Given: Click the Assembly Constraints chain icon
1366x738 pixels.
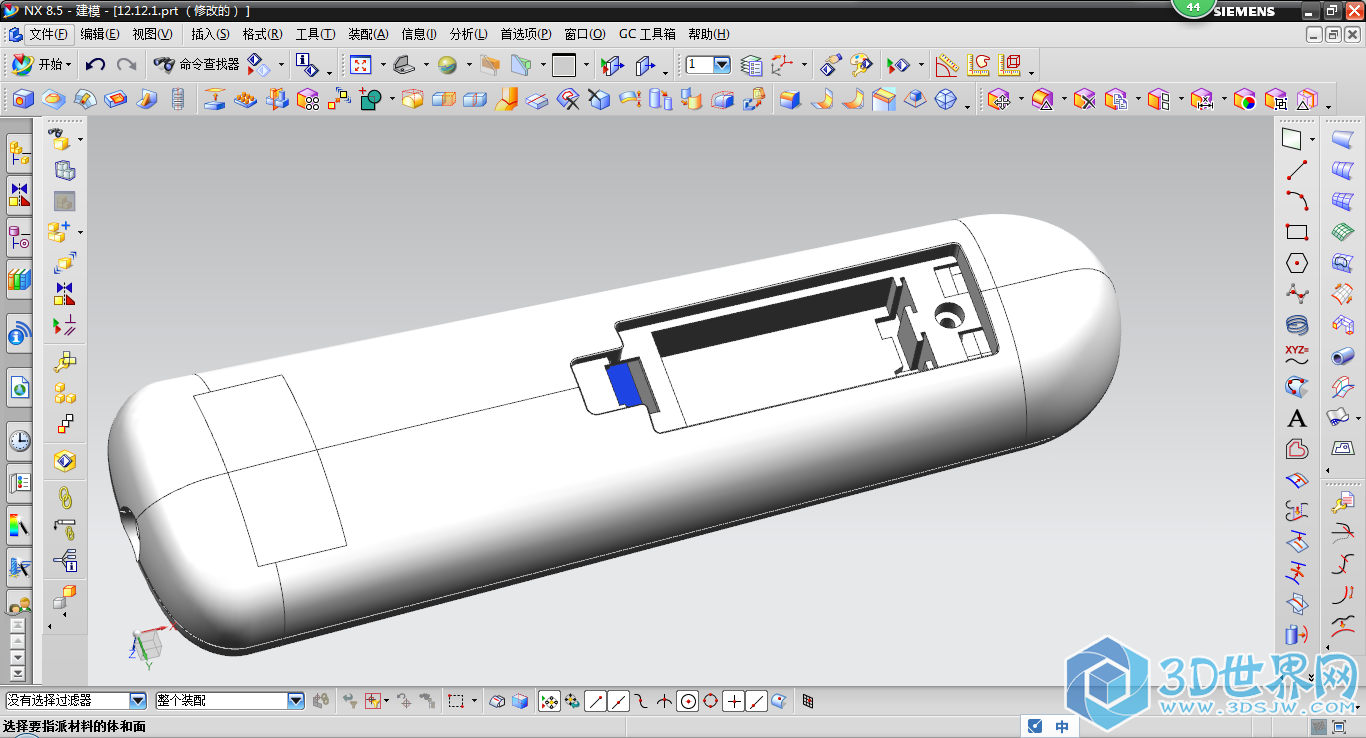Looking at the screenshot, I should [65, 496].
